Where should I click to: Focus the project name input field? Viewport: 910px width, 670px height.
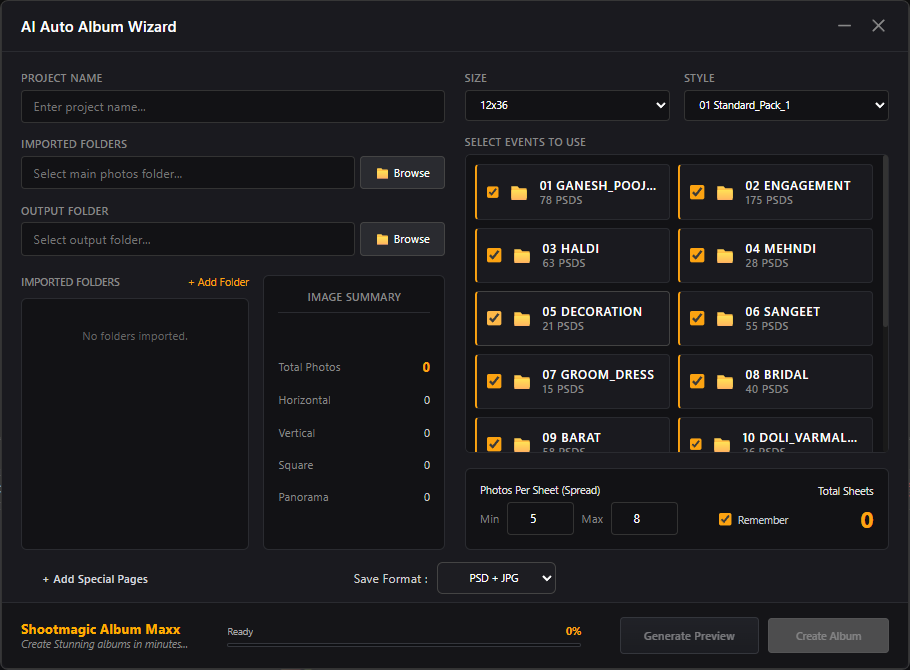233,107
